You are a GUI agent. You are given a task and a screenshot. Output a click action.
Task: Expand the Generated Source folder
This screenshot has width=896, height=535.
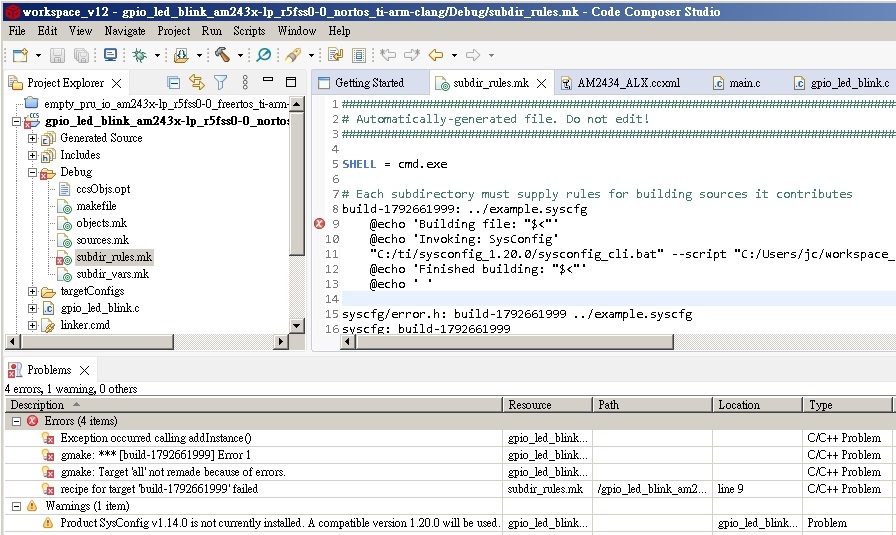coord(33,138)
